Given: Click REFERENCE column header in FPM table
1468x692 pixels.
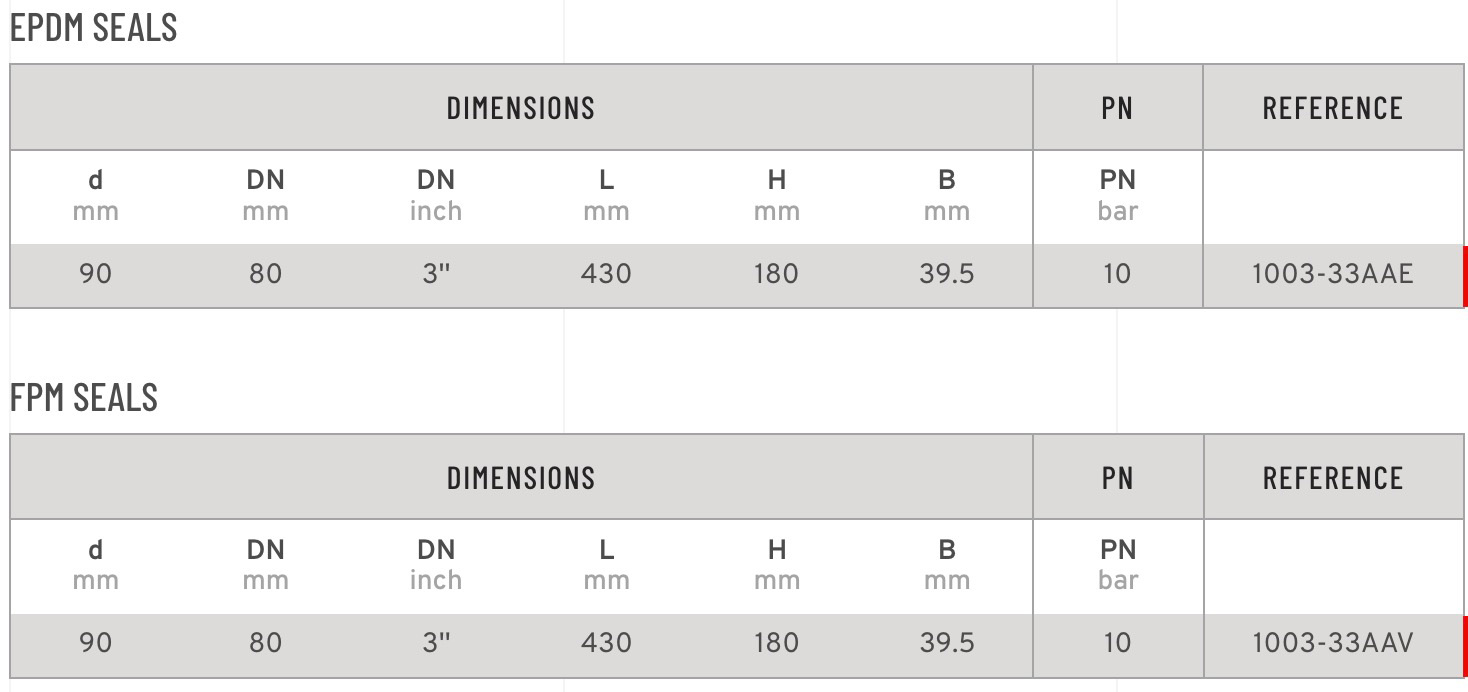Looking at the screenshot, I should [x=1332, y=478].
